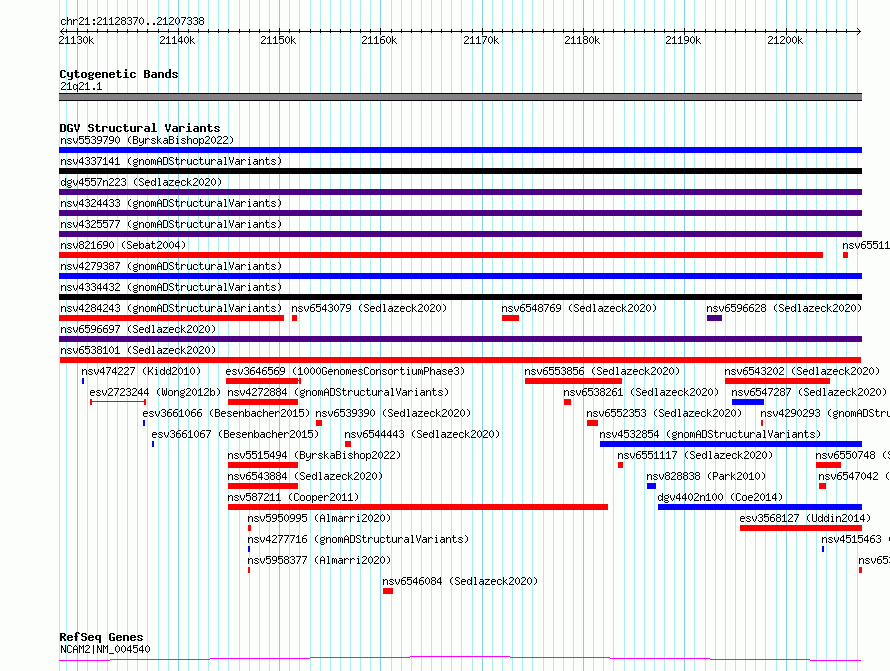Click the red bar under nsv6553856
The height and width of the screenshot is (671, 890).
(x=573, y=381)
